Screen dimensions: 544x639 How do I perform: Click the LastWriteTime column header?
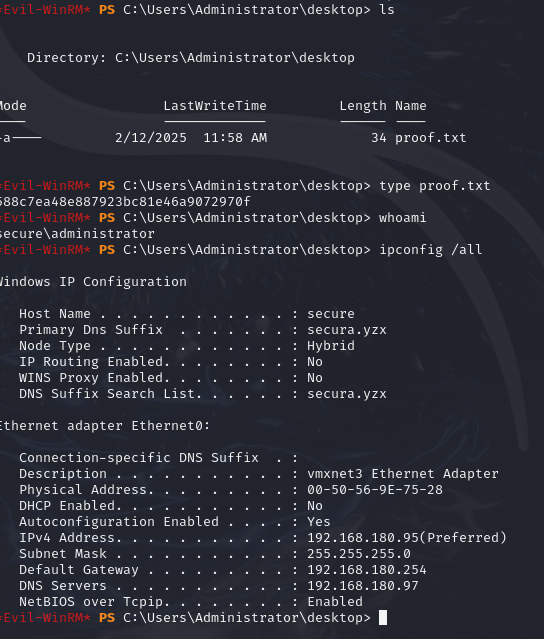tap(215, 106)
